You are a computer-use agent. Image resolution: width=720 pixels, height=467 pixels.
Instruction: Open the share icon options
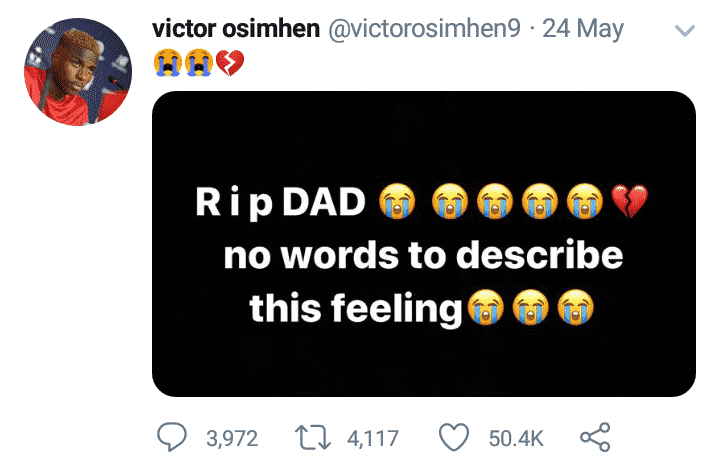click(x=595, y=437)
